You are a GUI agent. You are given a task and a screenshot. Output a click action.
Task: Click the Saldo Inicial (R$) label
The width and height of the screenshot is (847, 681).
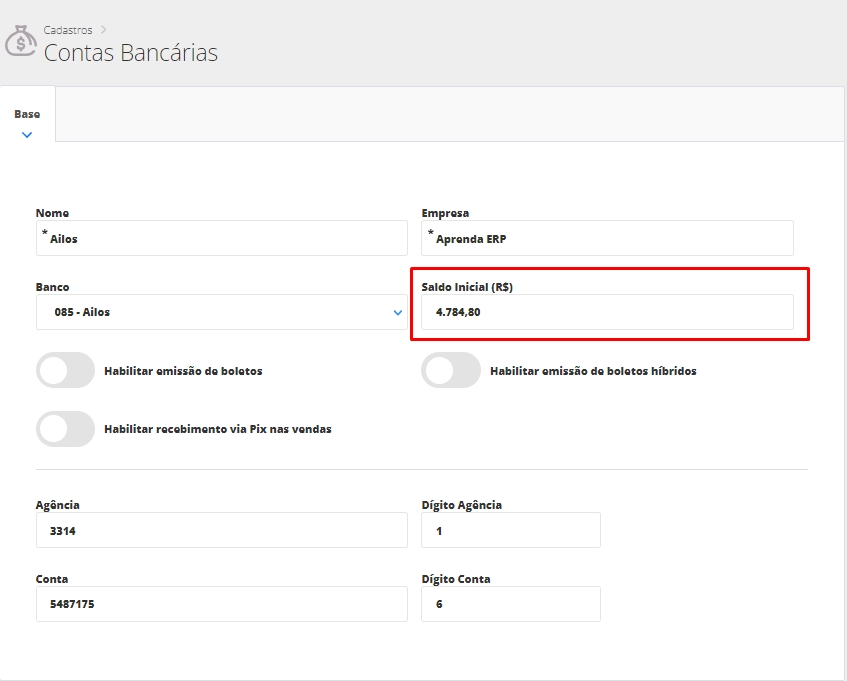(x=467, y=287)
